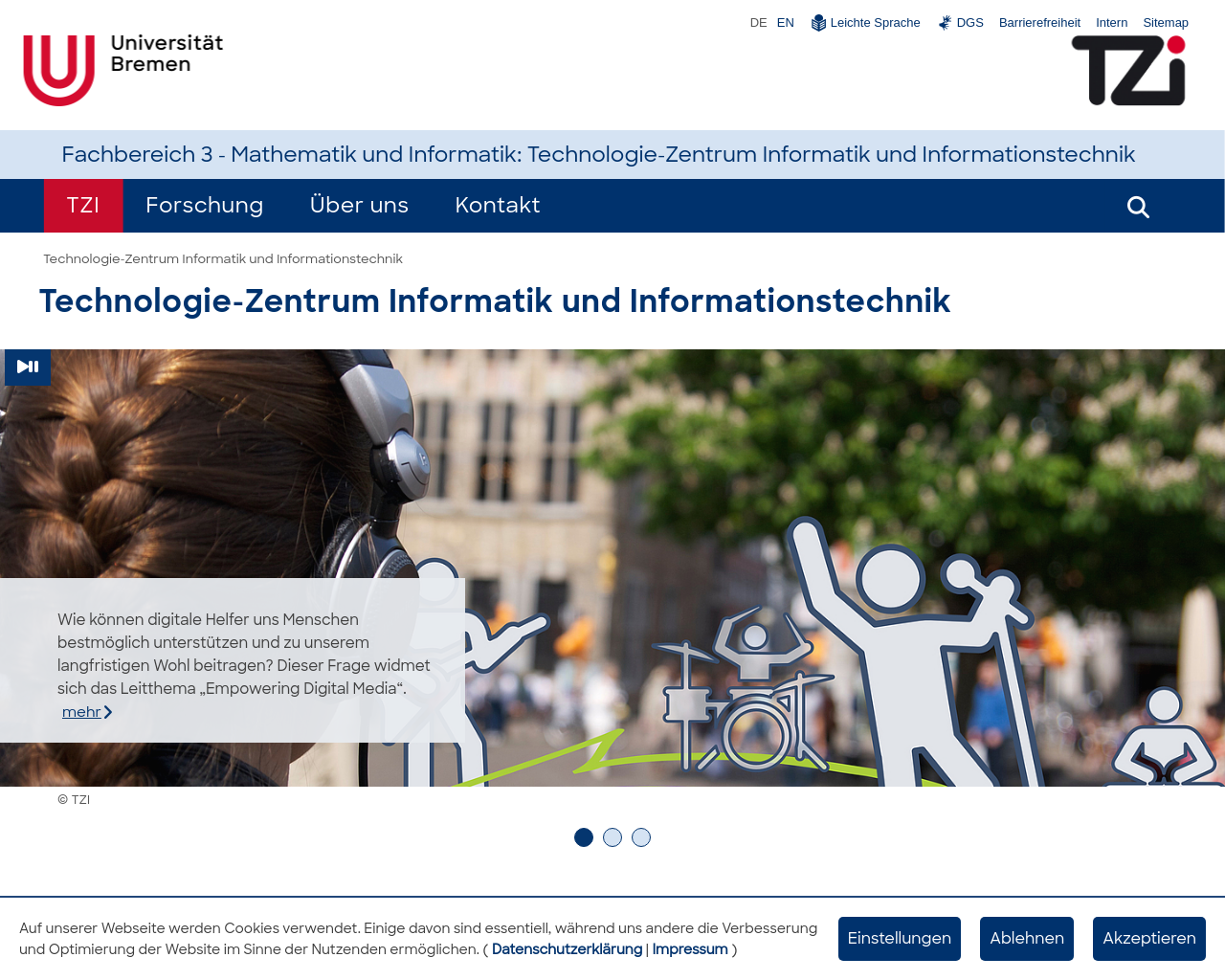This screenshot has height=980, width=1225.
Task: Open the Intern link
Action: click(1111, 23)
